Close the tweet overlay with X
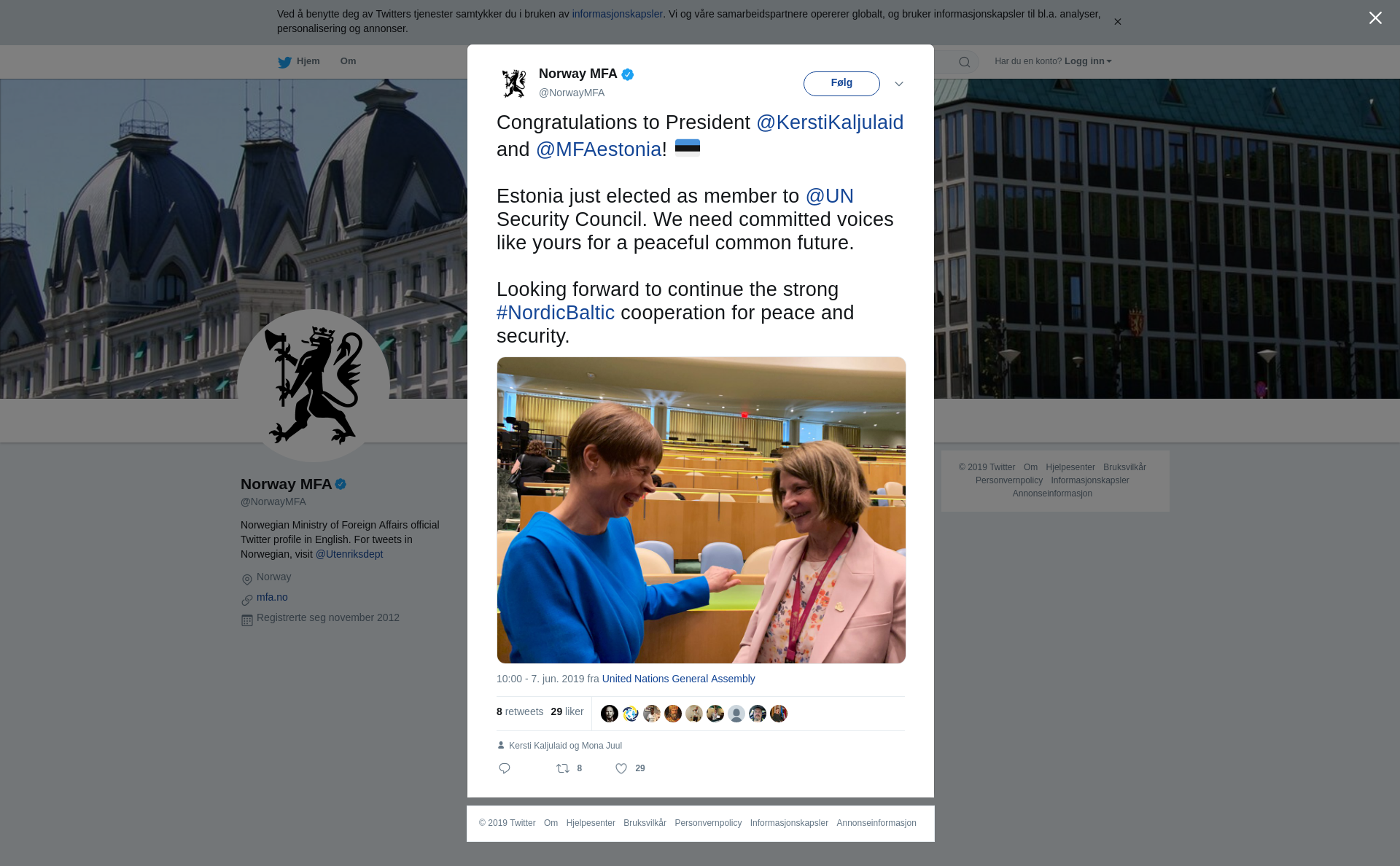This screenshot has width=1400, height=866. coord(1375,18)
